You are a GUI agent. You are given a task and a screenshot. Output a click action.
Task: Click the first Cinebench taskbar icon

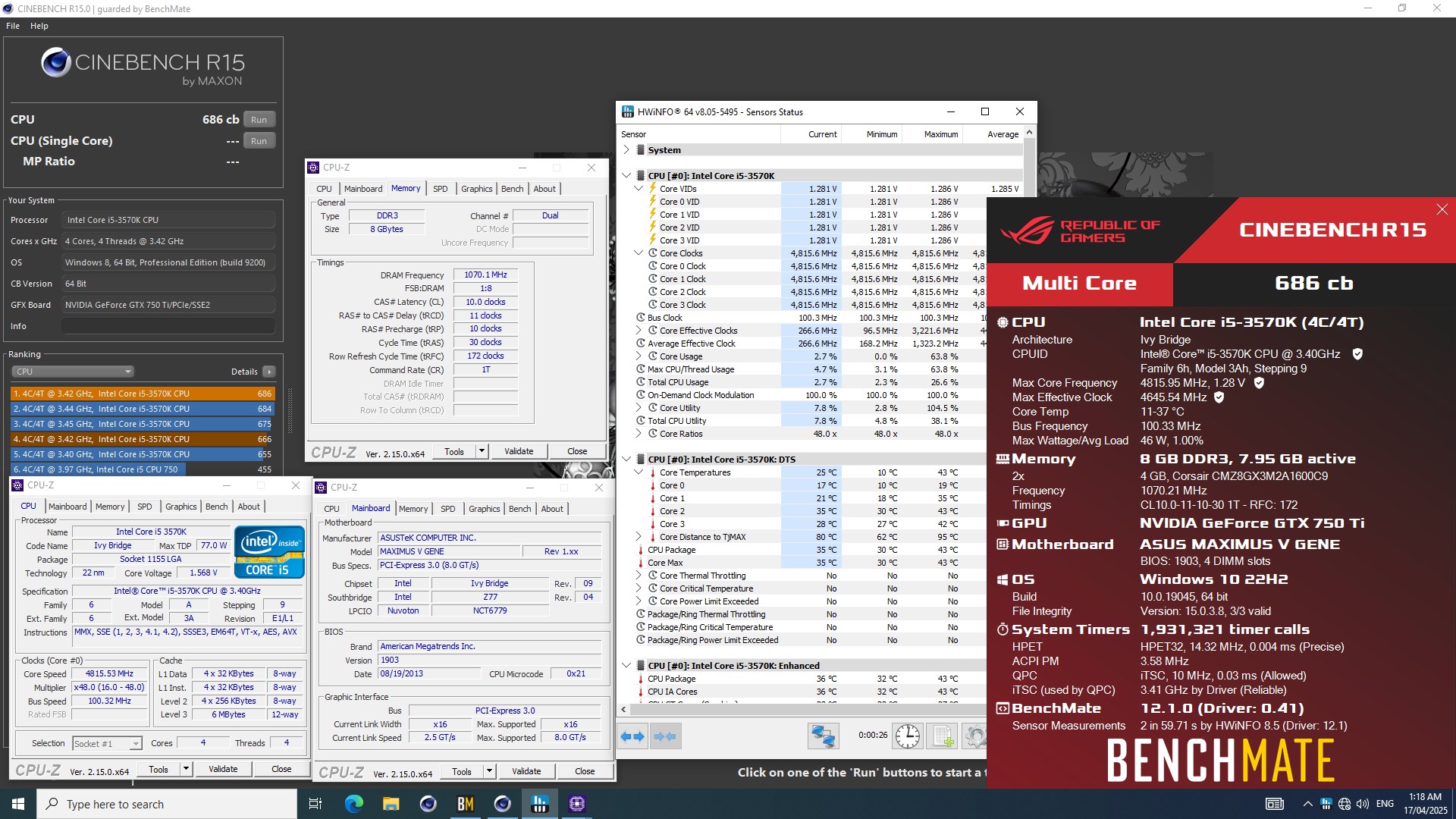428,804
